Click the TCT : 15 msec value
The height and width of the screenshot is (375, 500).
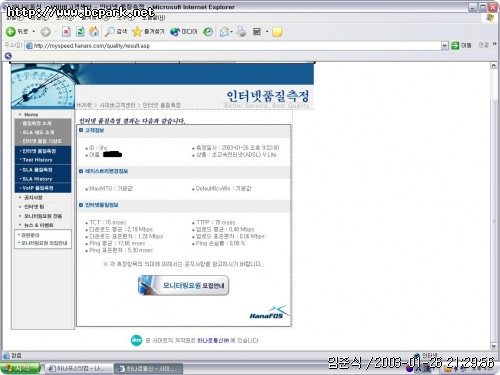click(x=108, y=222)
